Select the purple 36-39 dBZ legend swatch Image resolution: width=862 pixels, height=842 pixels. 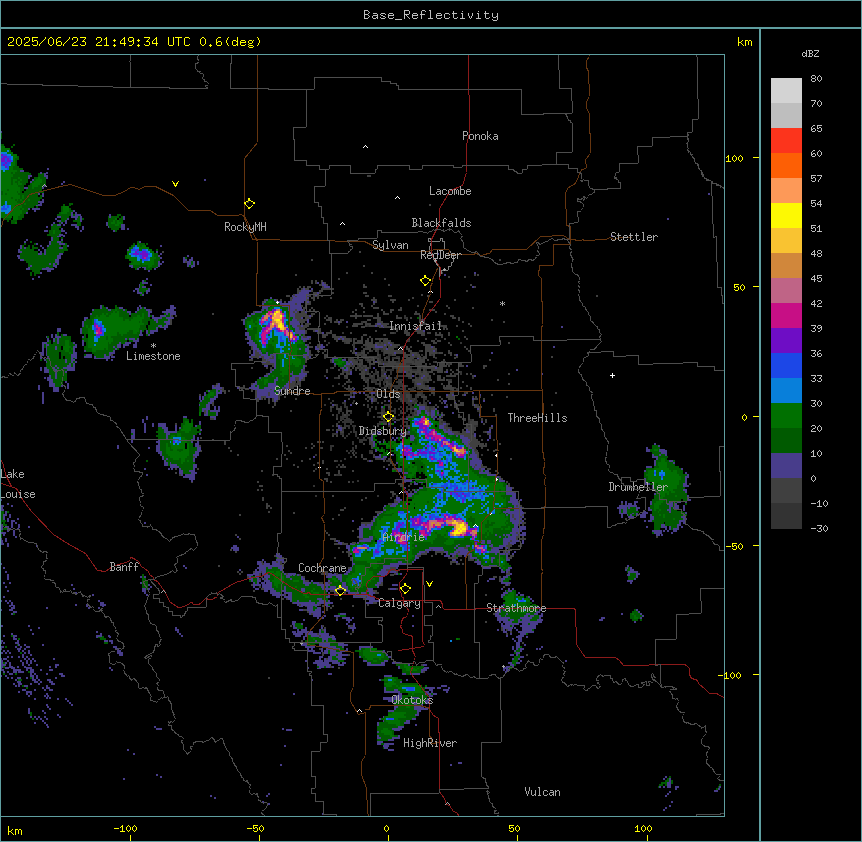(x=786, y=341)
